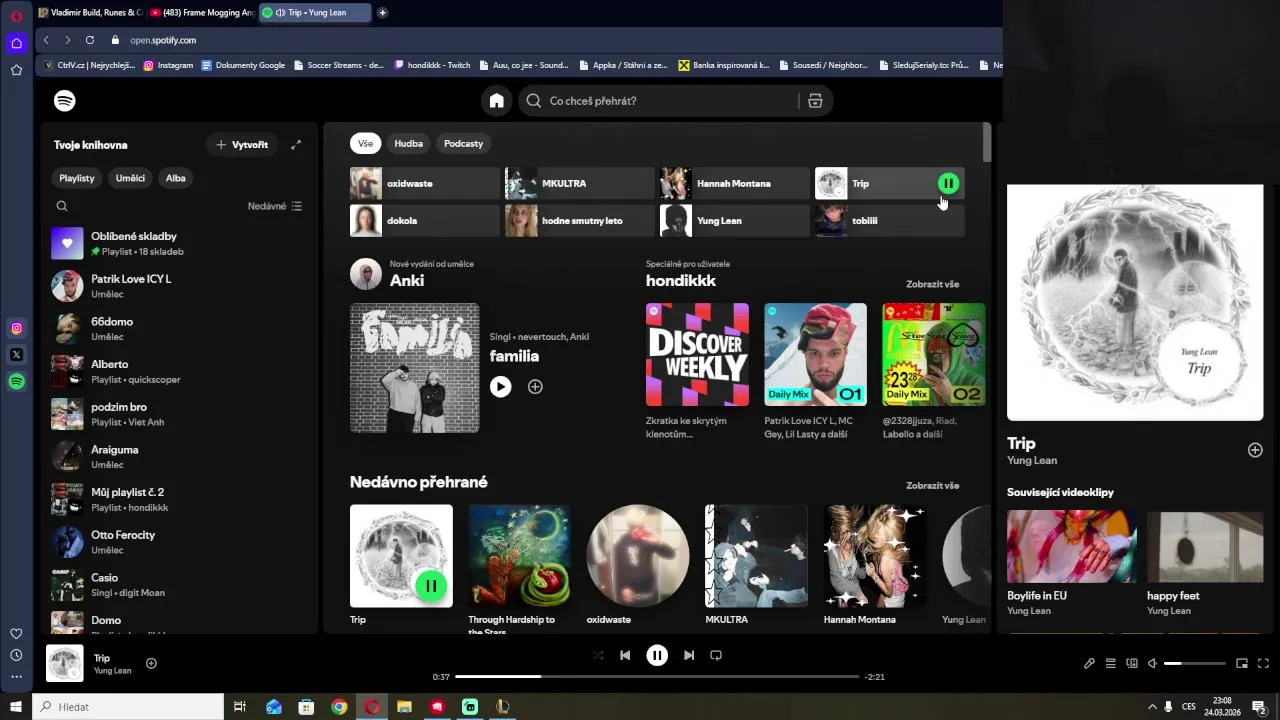Toggle shuffle in the player bar
Image resolution: width=1280 pixels, height=720 pixels.
click(598, 656)
